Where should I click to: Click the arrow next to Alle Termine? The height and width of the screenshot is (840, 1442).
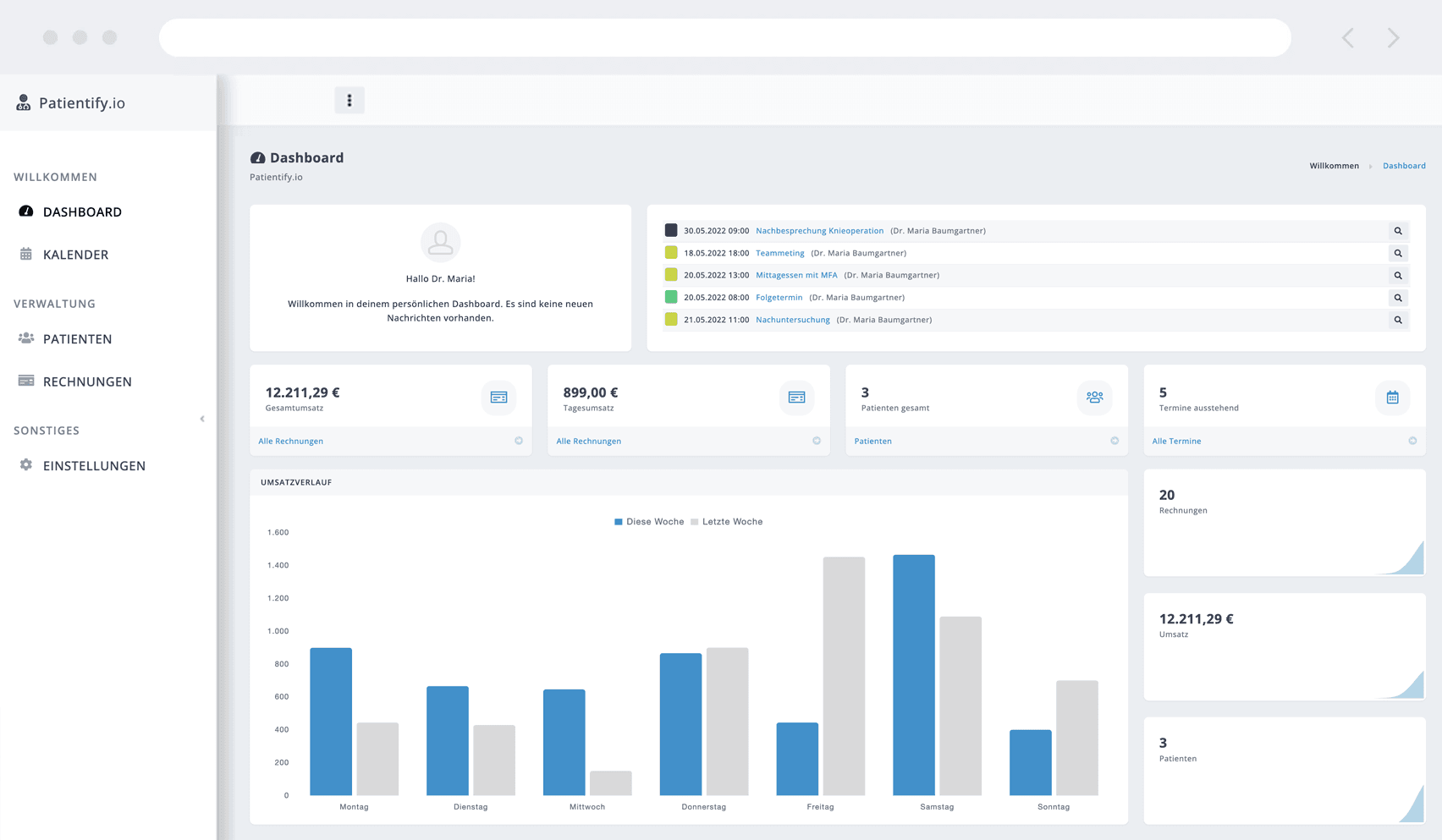1412,441
